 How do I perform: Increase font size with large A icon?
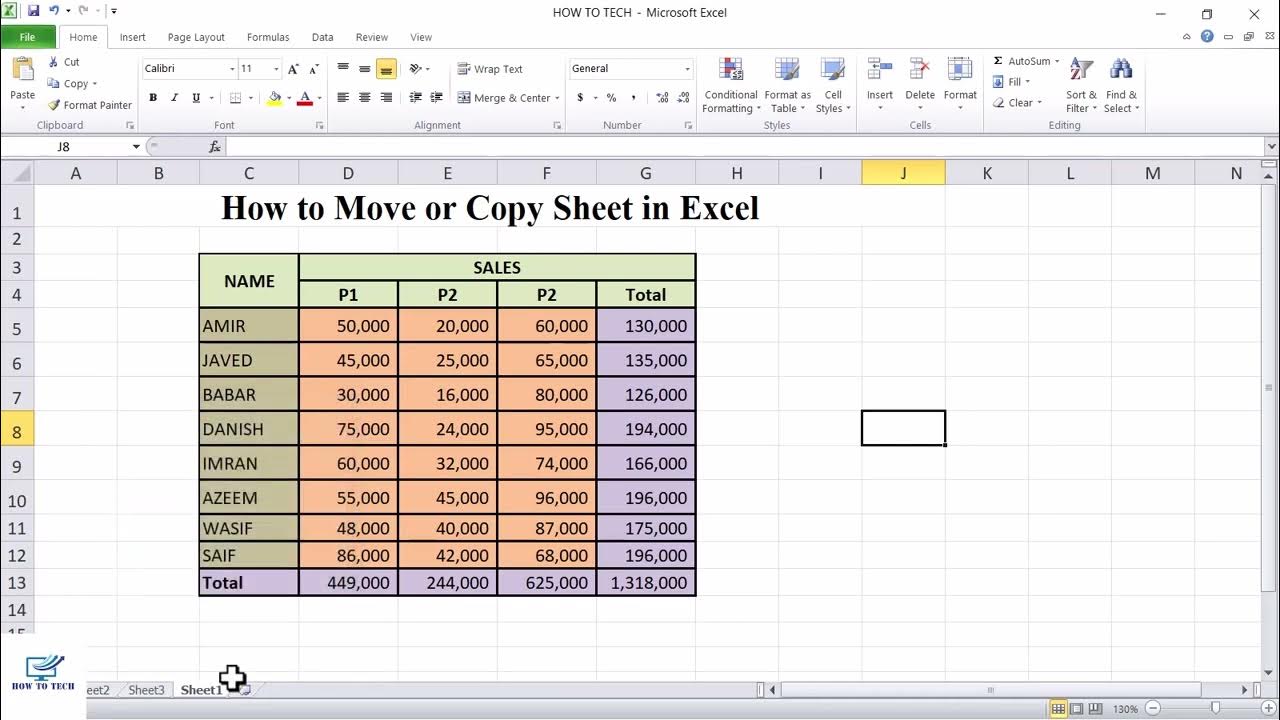point(293,69)
